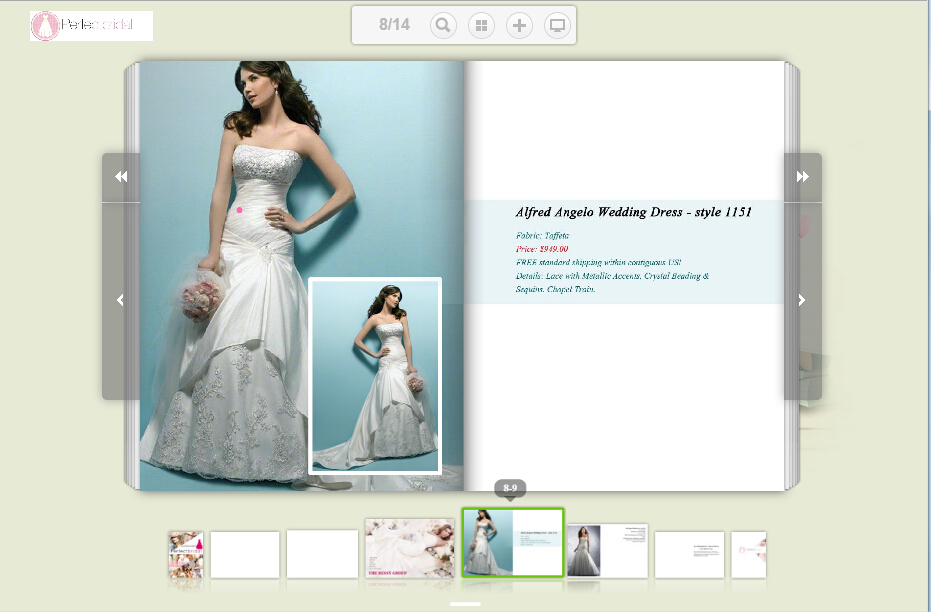Click the 8-9 page tooltip label

point(510,489)
